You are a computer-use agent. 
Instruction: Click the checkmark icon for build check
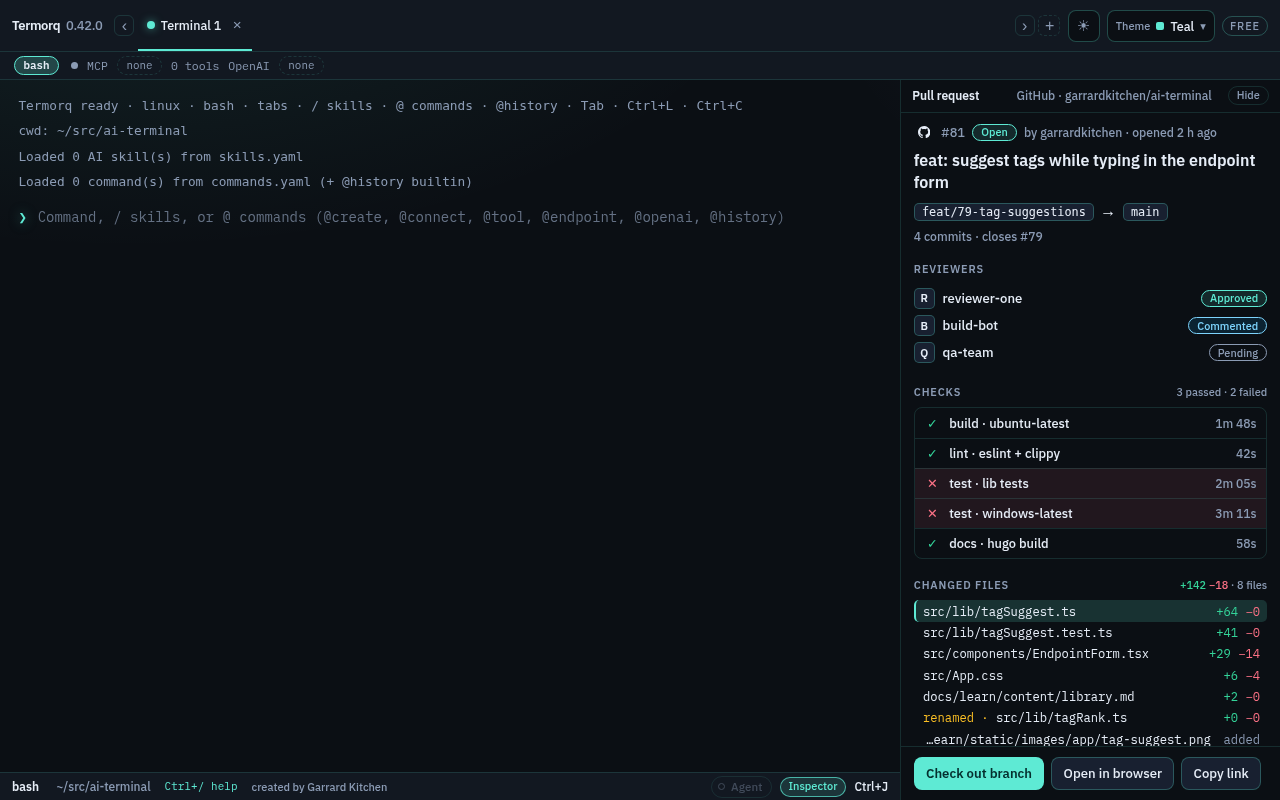tap(932, 423)
